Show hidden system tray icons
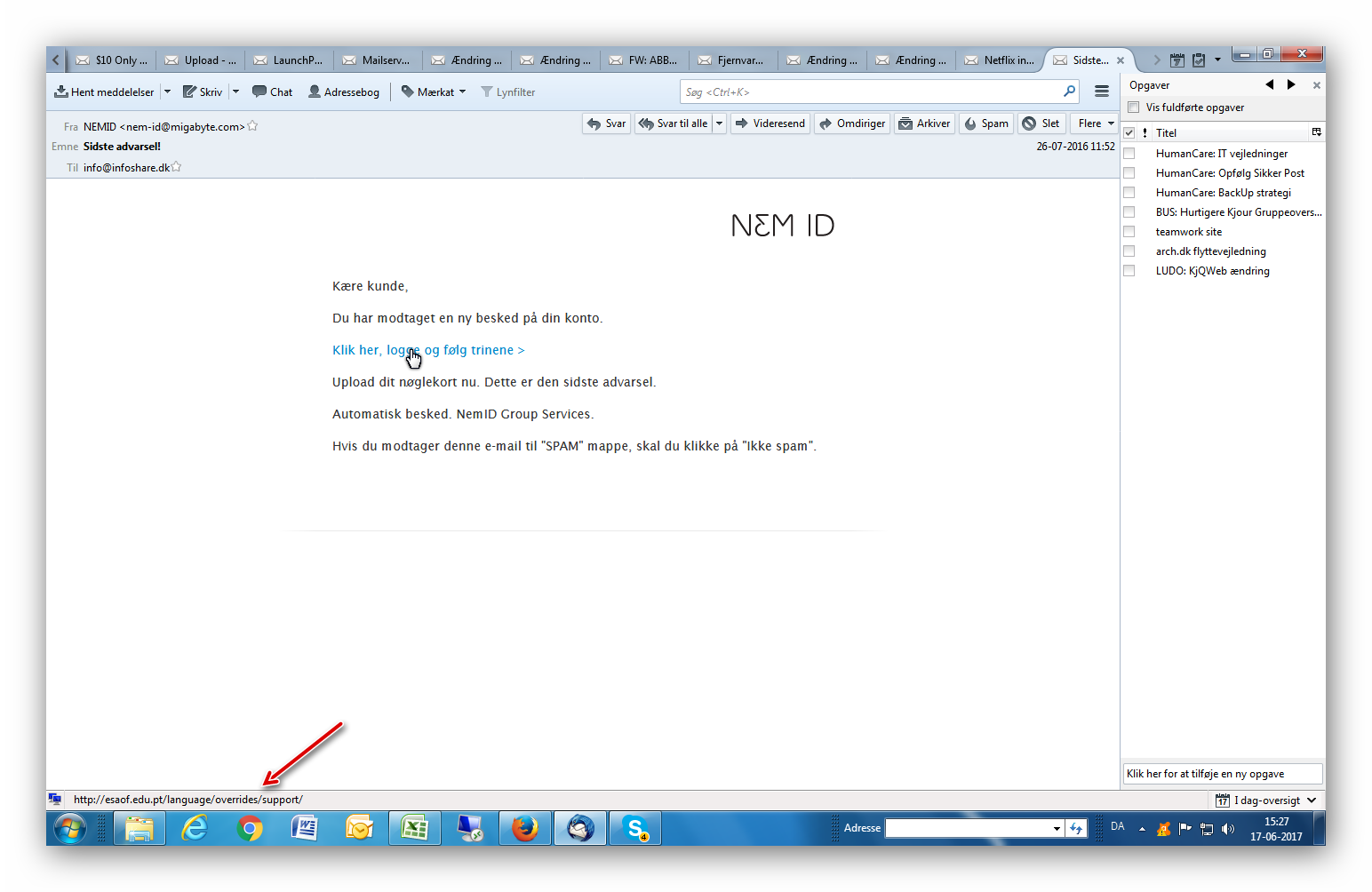Image resolution: width=1372 pixels, height=892 pixels. [x=1142, y=829]
